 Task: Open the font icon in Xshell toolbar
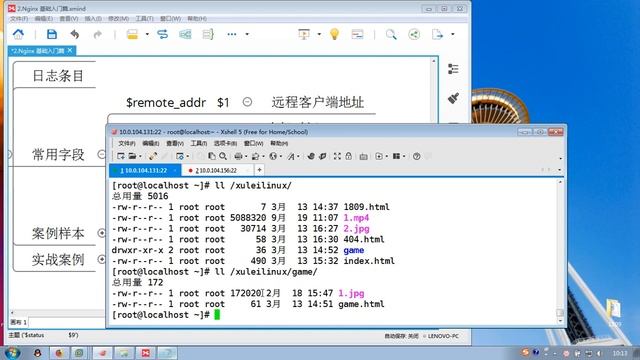(x=291, y=156)
